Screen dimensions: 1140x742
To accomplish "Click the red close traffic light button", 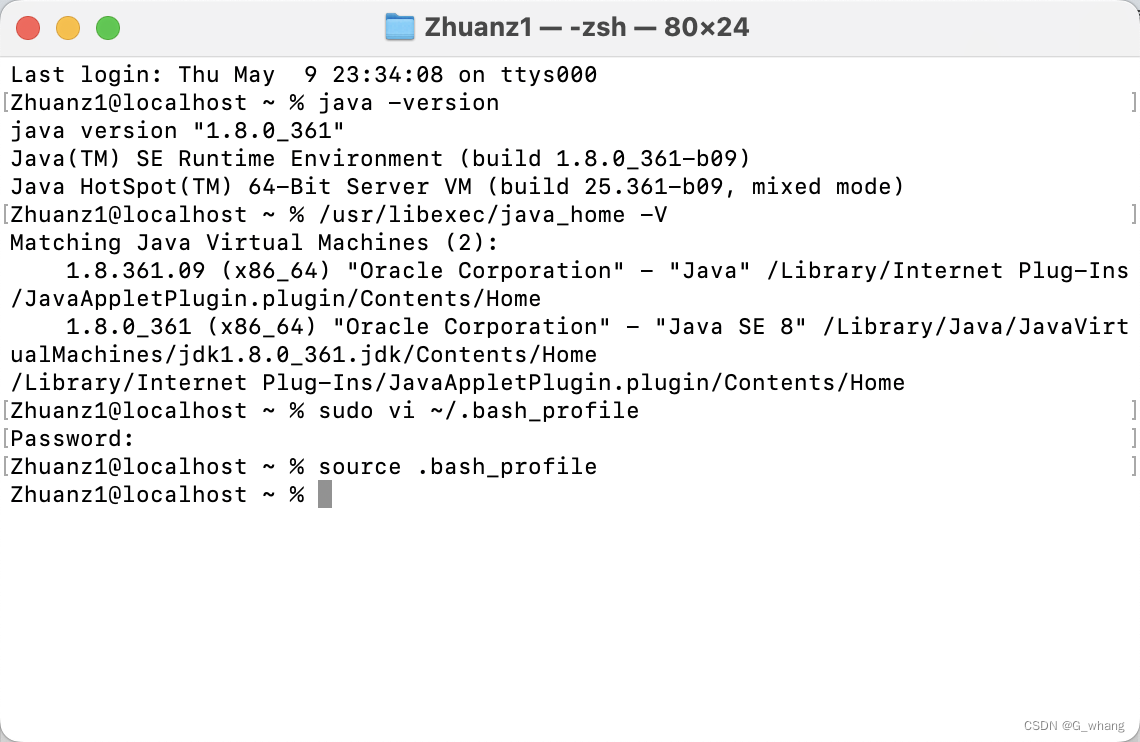I will point(28,28).
